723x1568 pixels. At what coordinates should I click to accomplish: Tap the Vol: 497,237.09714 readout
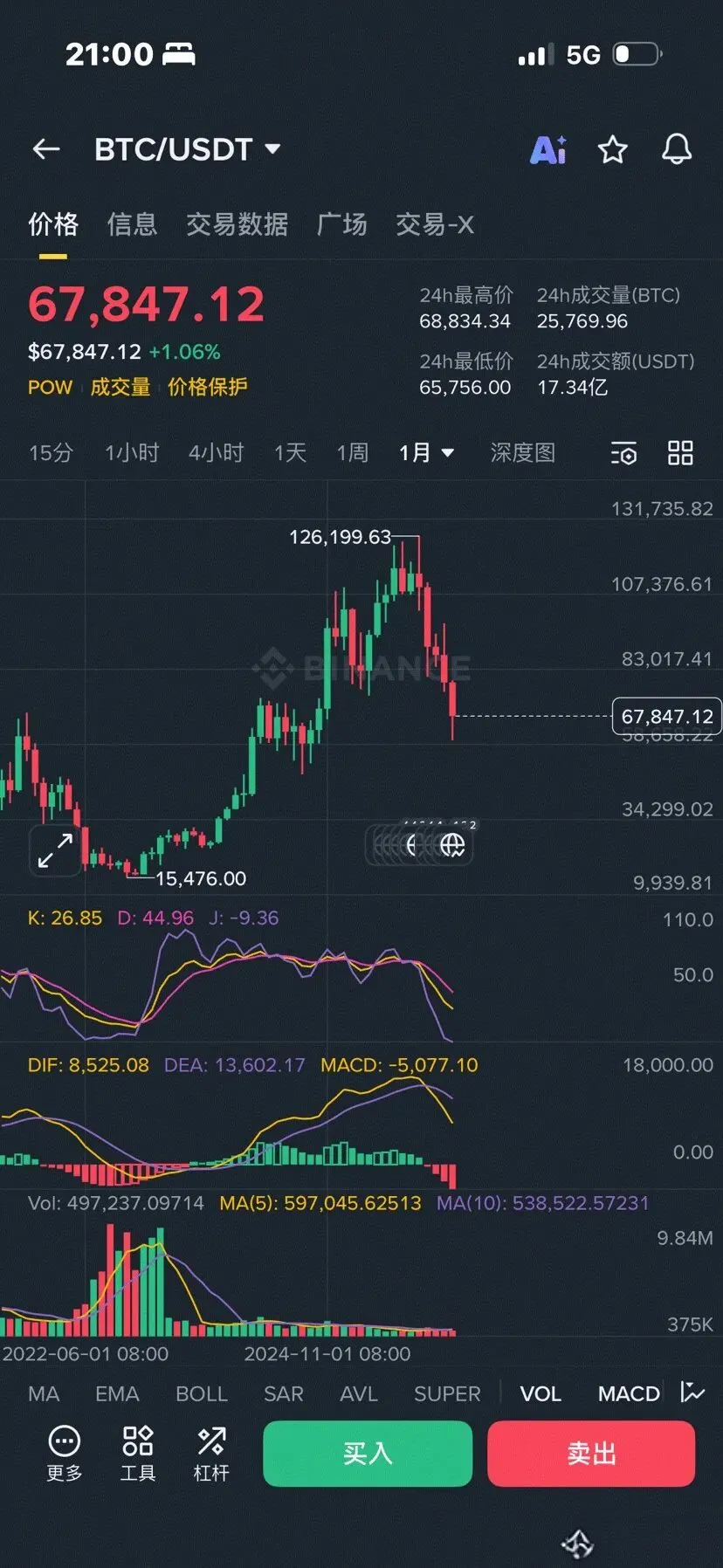[x=116, y=1203]
